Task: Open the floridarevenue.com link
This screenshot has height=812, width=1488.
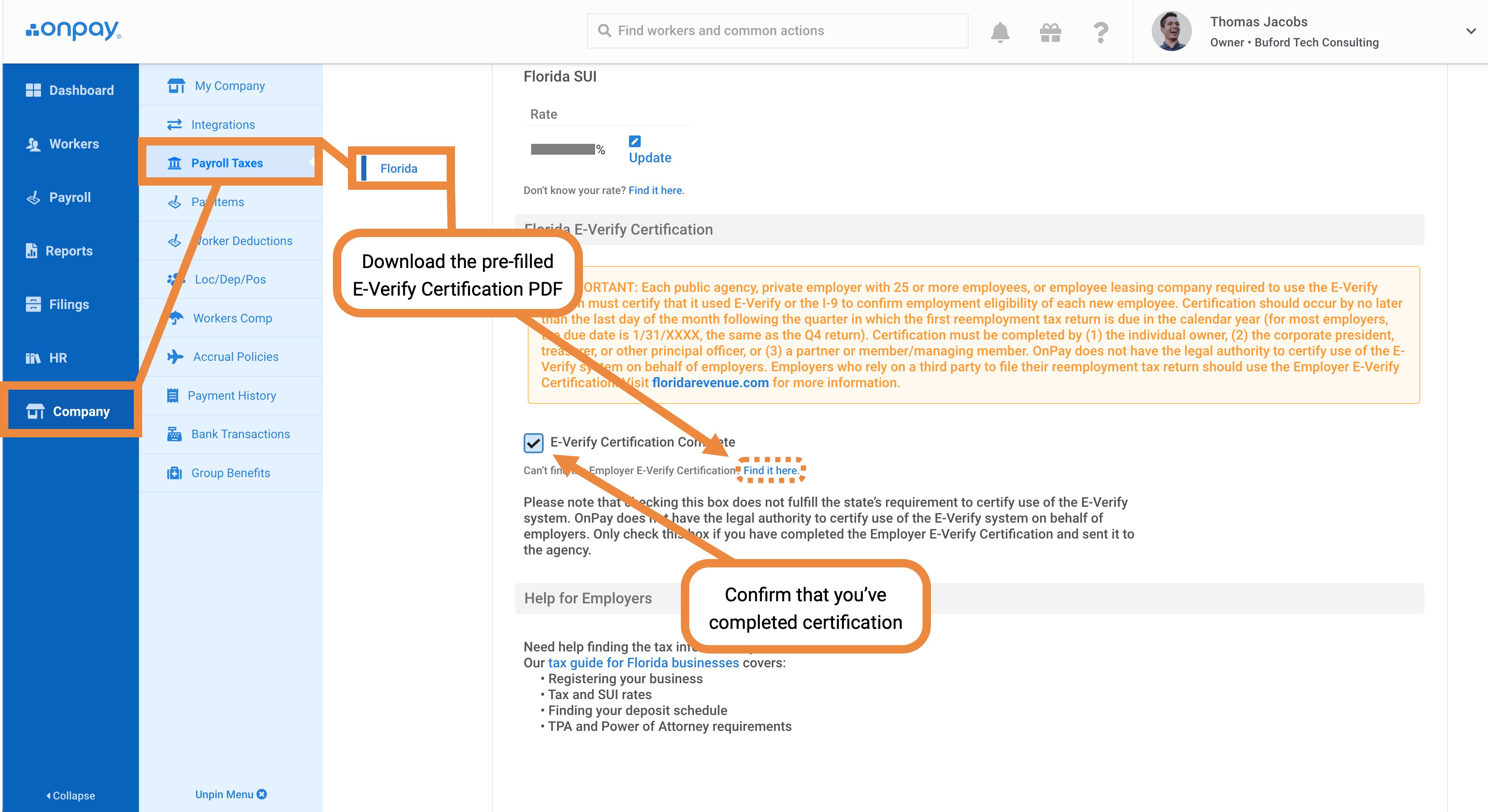Action: click(710, 382)
